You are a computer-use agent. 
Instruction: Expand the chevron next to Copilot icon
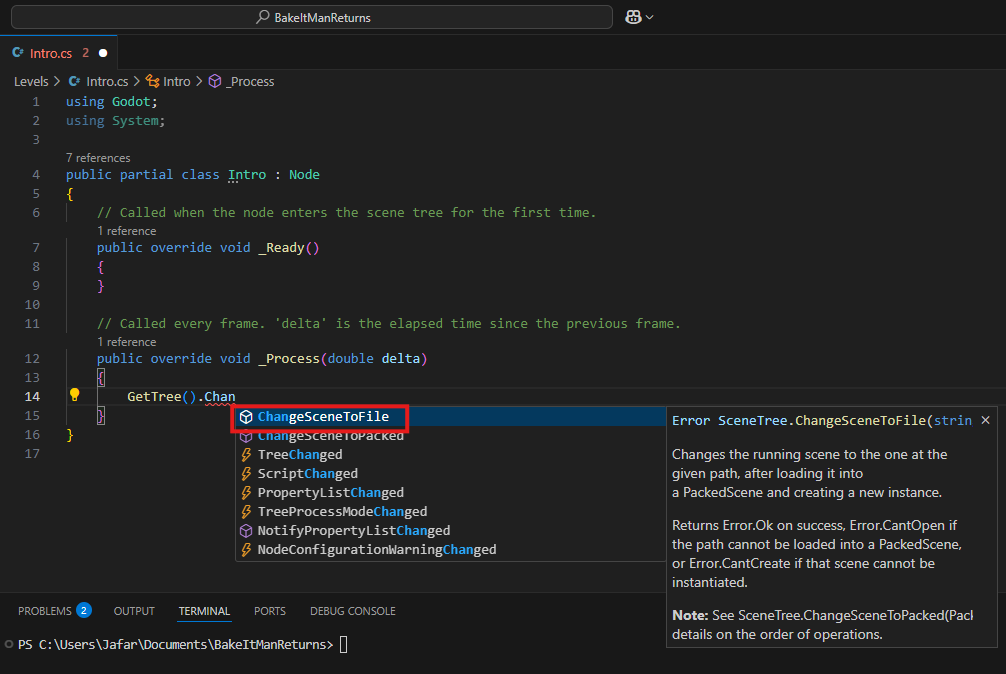(649, 17)
